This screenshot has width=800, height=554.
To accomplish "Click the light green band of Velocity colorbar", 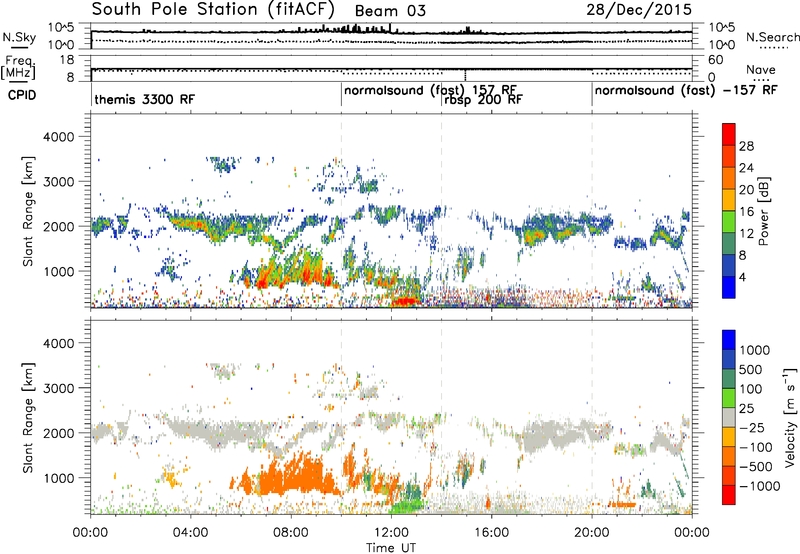I will [x=729, y=398].
